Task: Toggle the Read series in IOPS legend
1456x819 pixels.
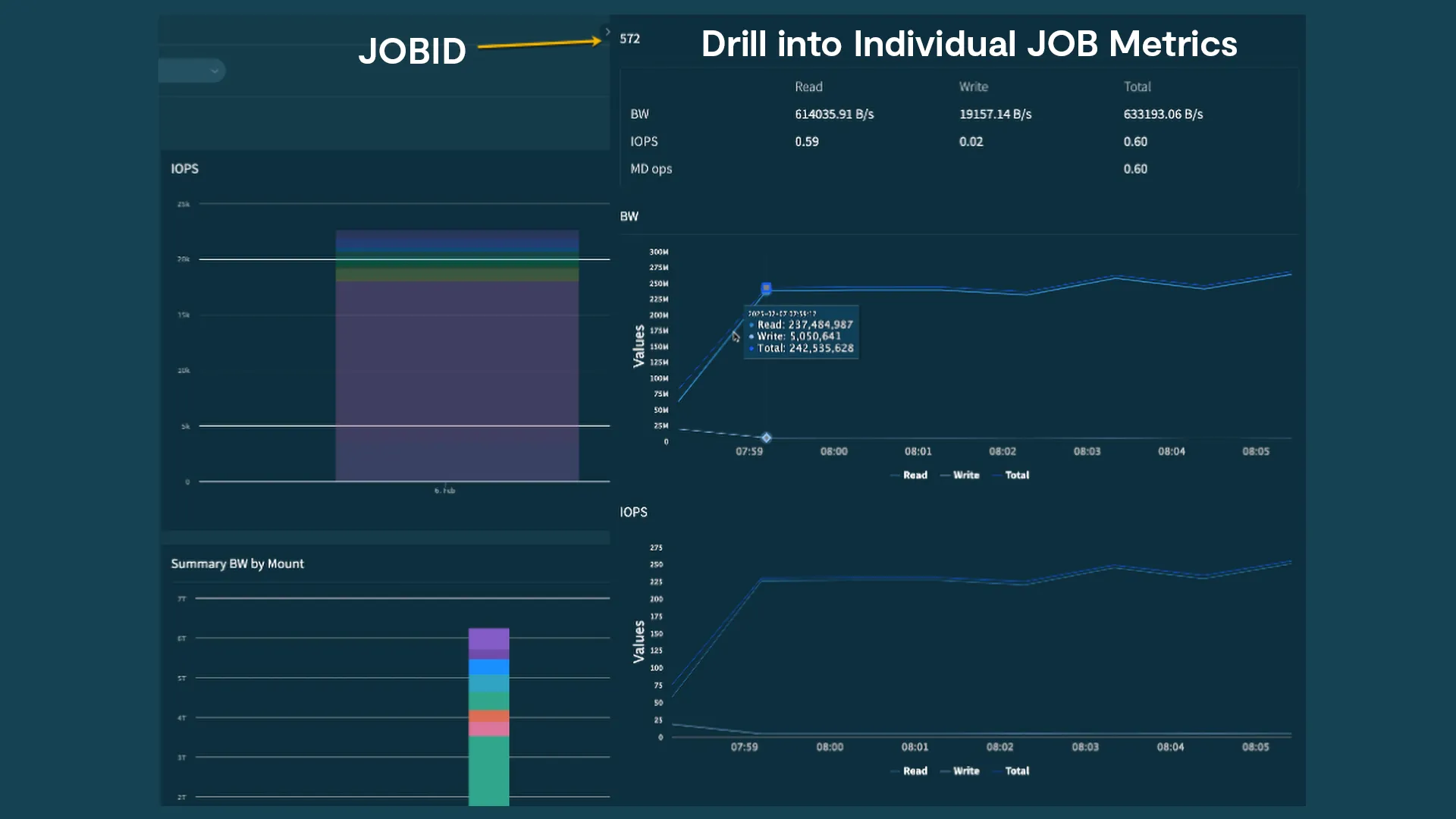Action: (x=908, y=771)
